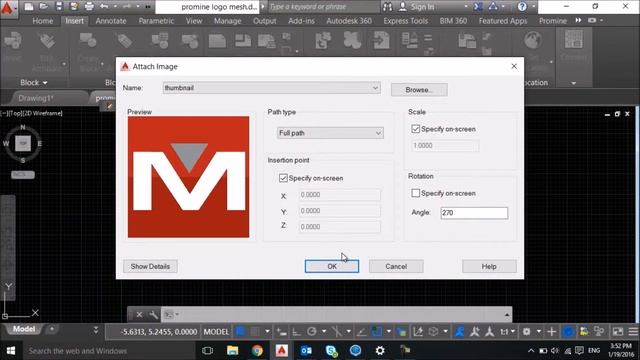Screen dimensions: 640x360
Task: Open the Express Tools ribbon tab
Action: tap(406, 21)
